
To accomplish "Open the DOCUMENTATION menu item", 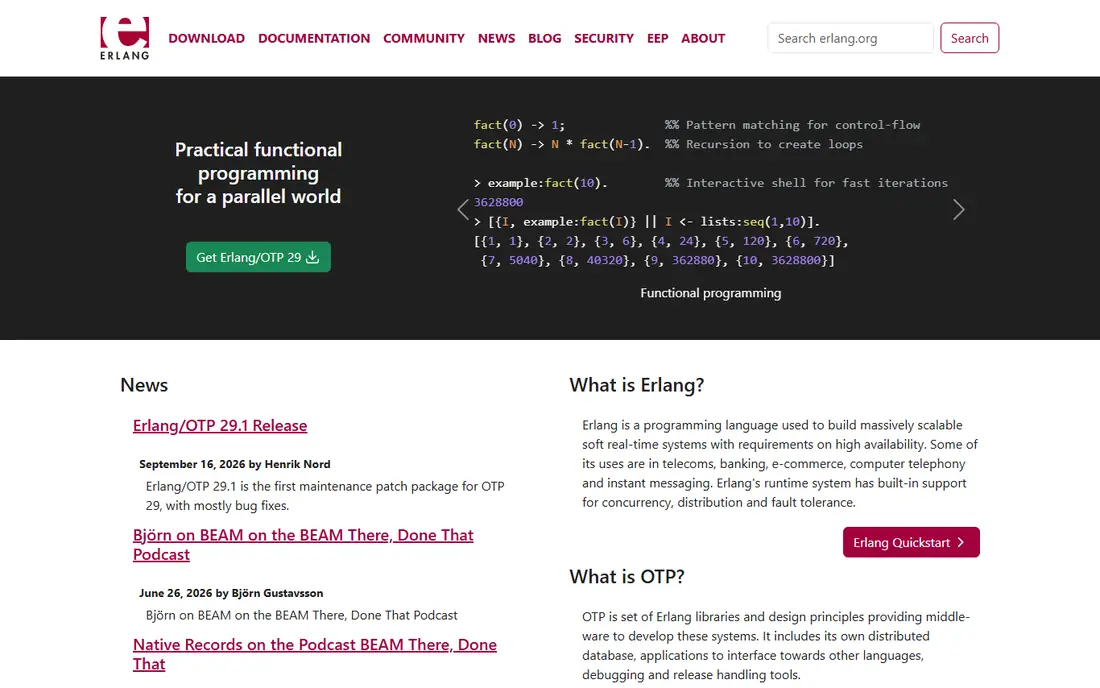I will click(314, 39).
